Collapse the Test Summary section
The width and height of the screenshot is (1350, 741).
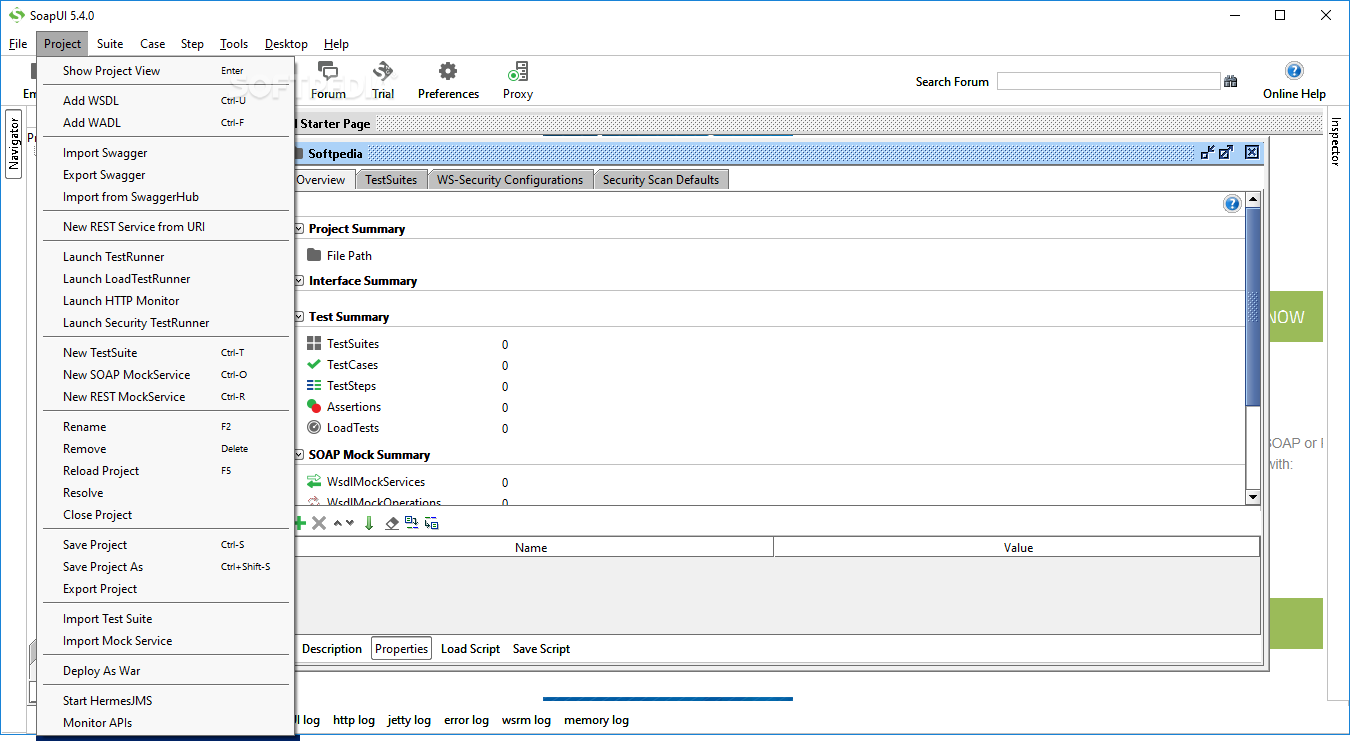click(x=298, y=316)
